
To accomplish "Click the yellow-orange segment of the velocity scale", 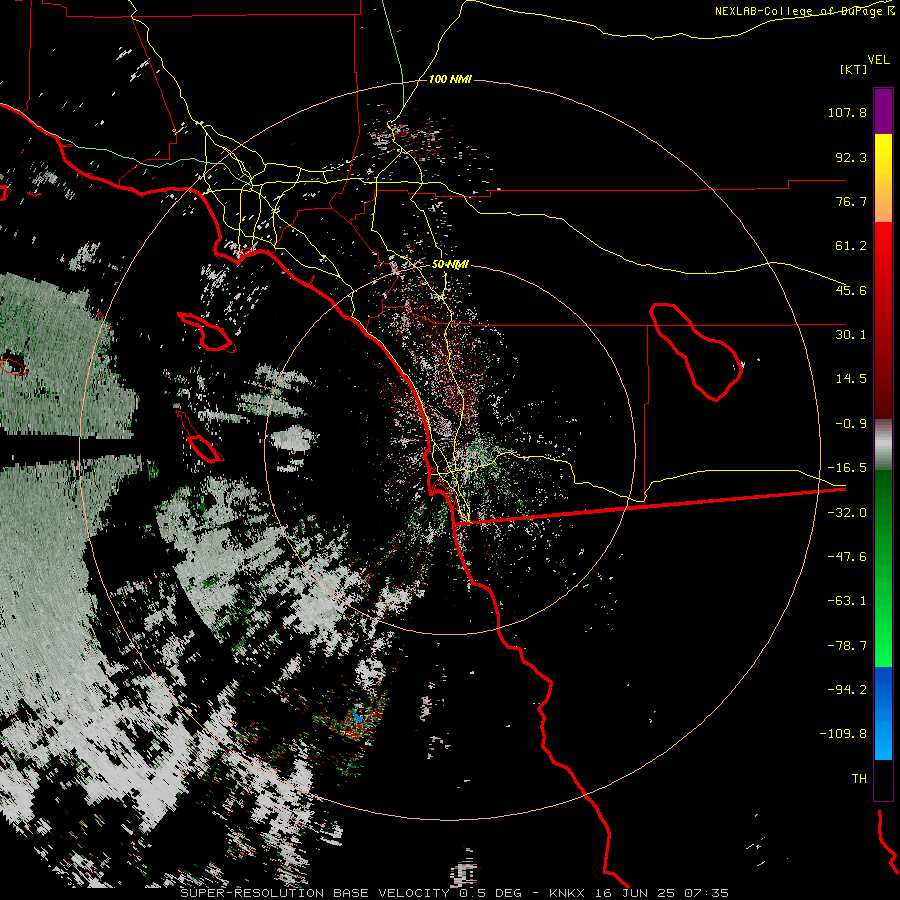I will [x=883, y=178].
